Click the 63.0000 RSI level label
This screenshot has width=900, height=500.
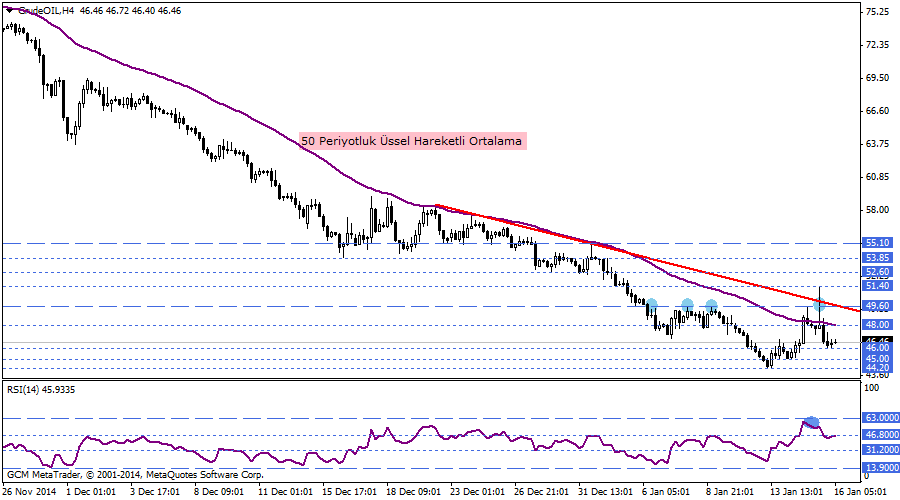coord(881,418)
